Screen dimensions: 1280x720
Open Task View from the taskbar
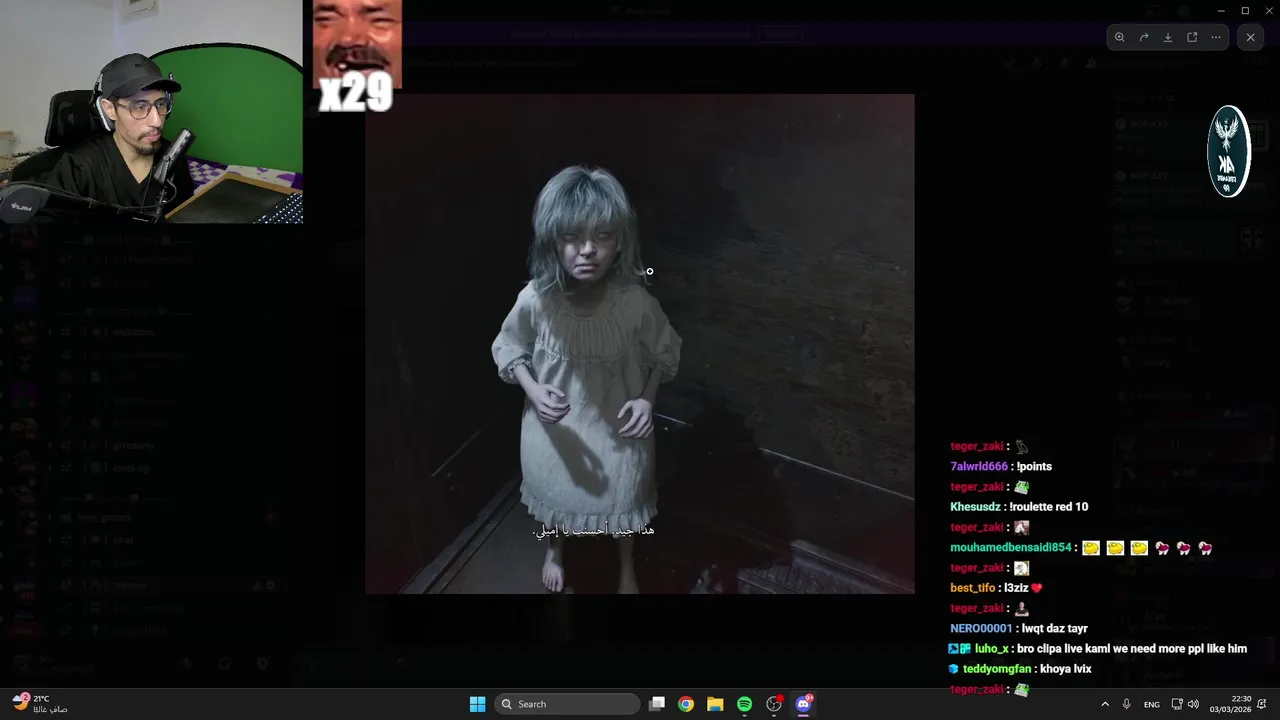pyautogui.click(x=657, y=704)
